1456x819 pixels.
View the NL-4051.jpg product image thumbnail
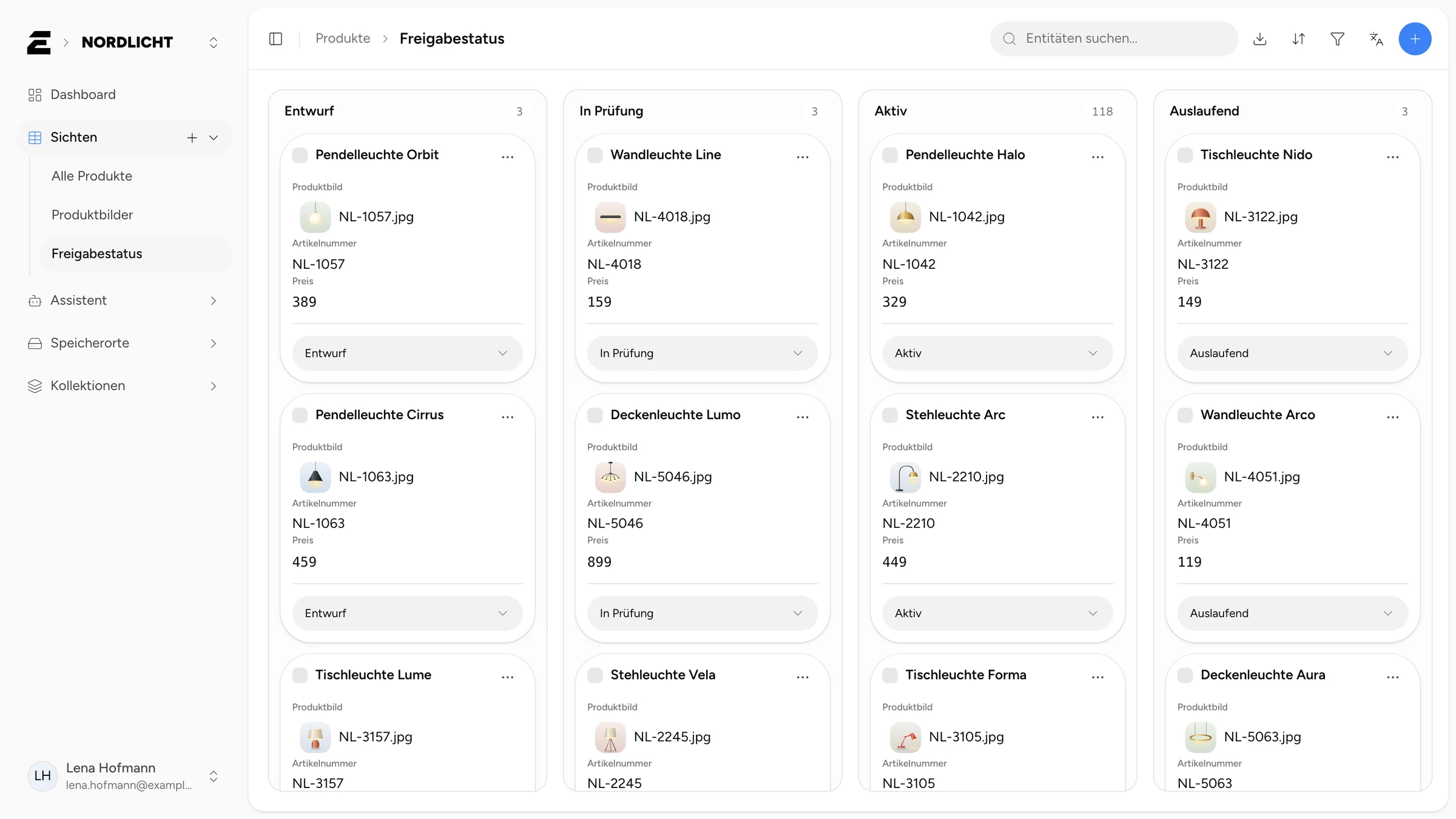point(1201,477)
